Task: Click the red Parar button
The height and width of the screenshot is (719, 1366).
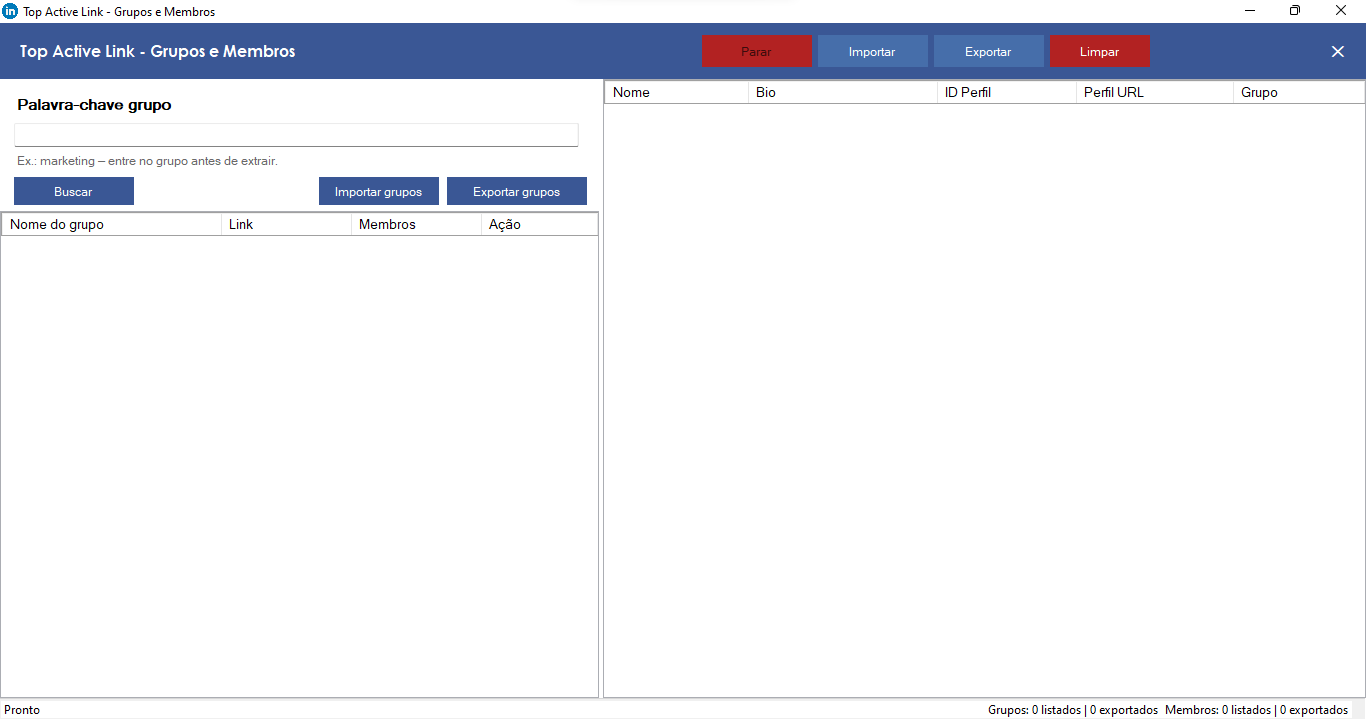Action: pos(756,51)
